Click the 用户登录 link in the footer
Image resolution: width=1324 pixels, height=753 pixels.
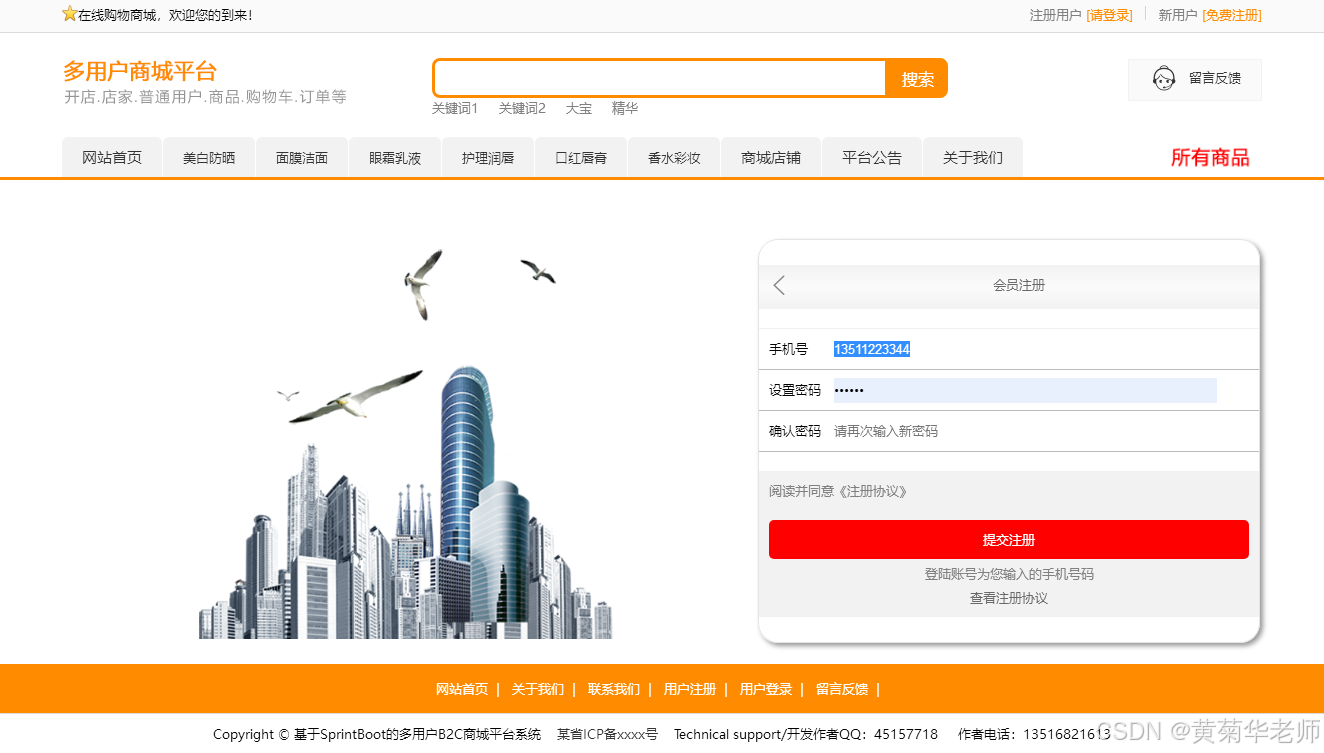765,689
